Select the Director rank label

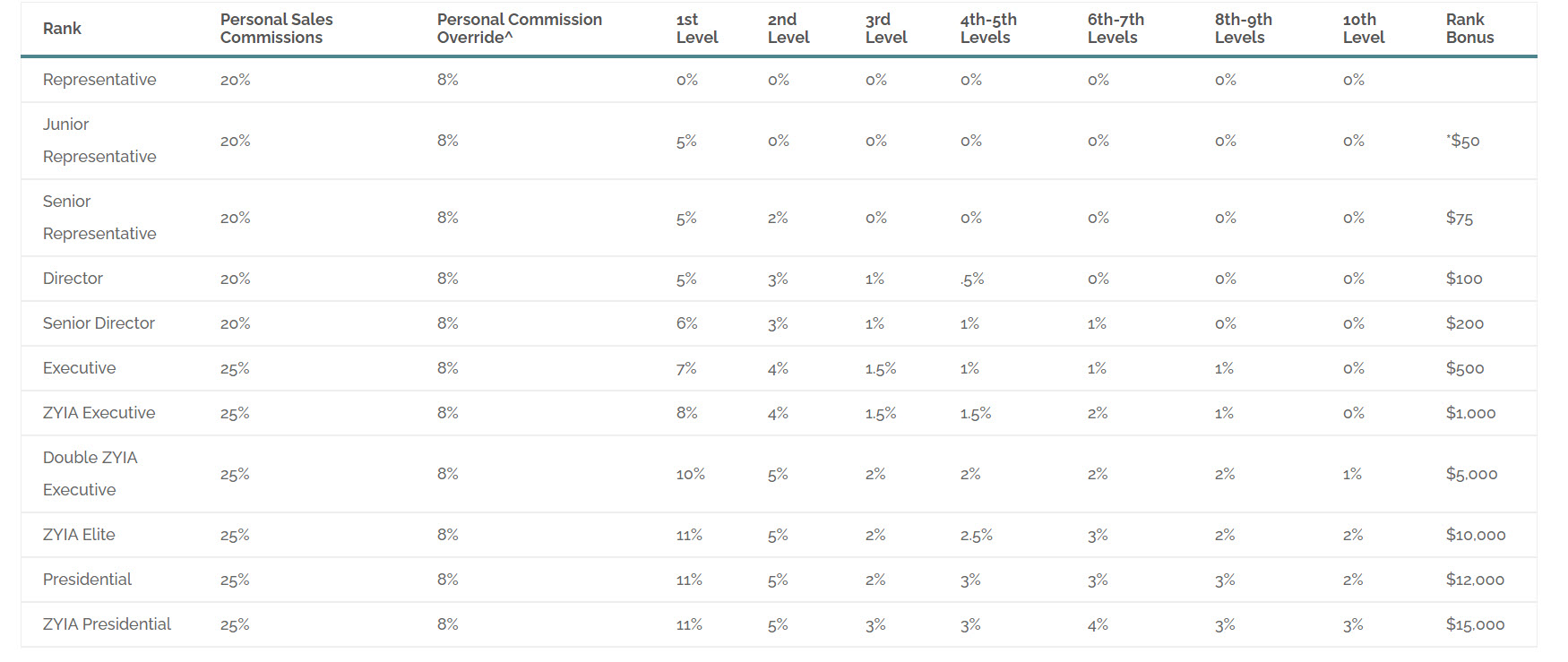(73, 279)
